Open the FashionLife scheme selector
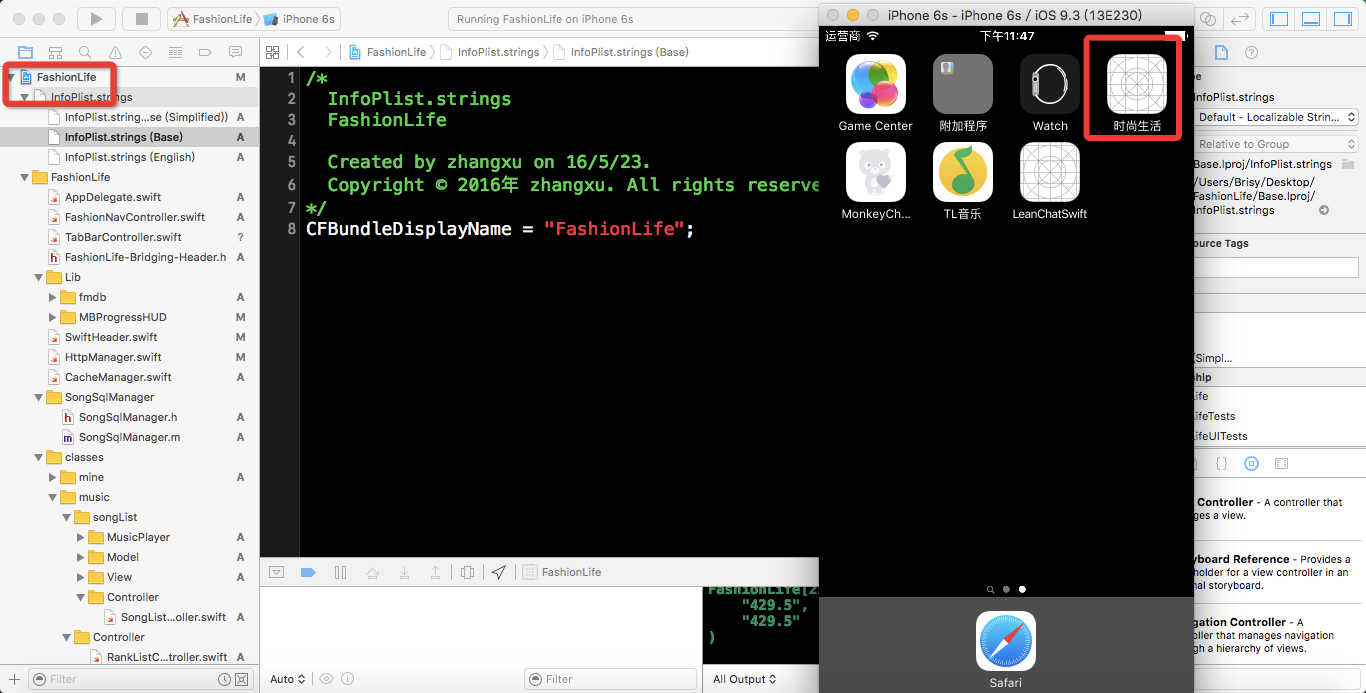 213,19
